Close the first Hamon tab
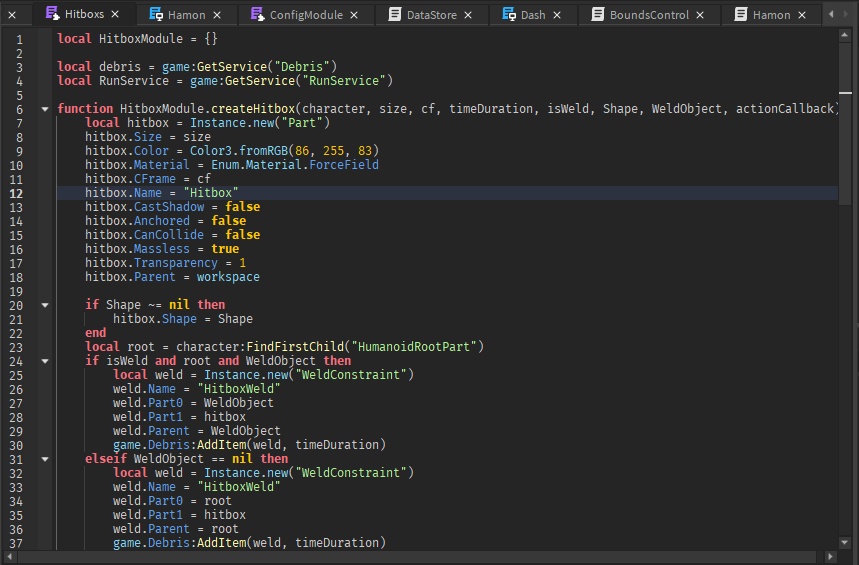Screen dimensions: 859x565 click(217, 15)
